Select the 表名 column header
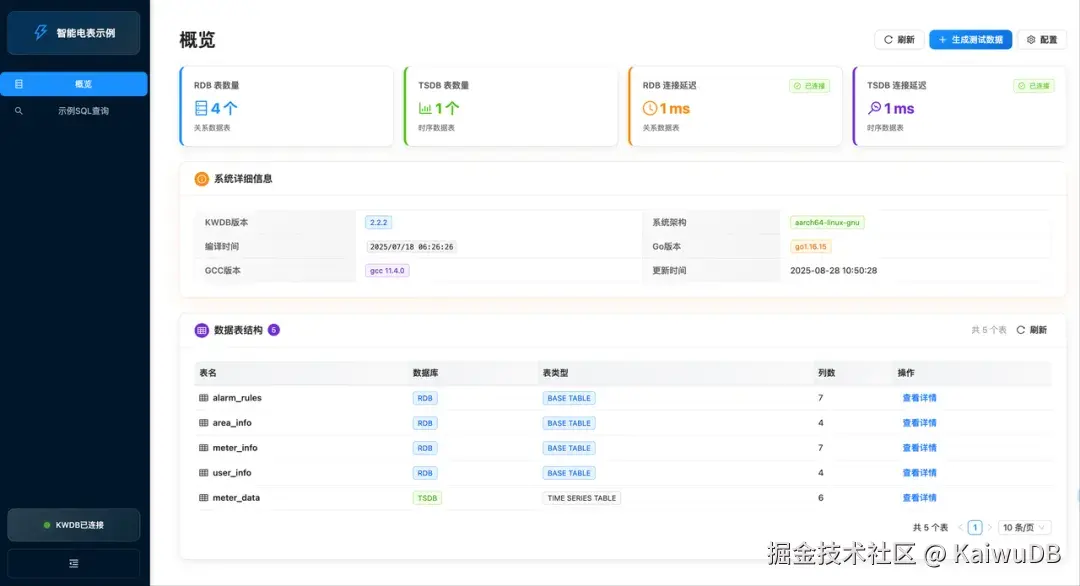Screen dimensions: 1080x586 click(208, 373)
